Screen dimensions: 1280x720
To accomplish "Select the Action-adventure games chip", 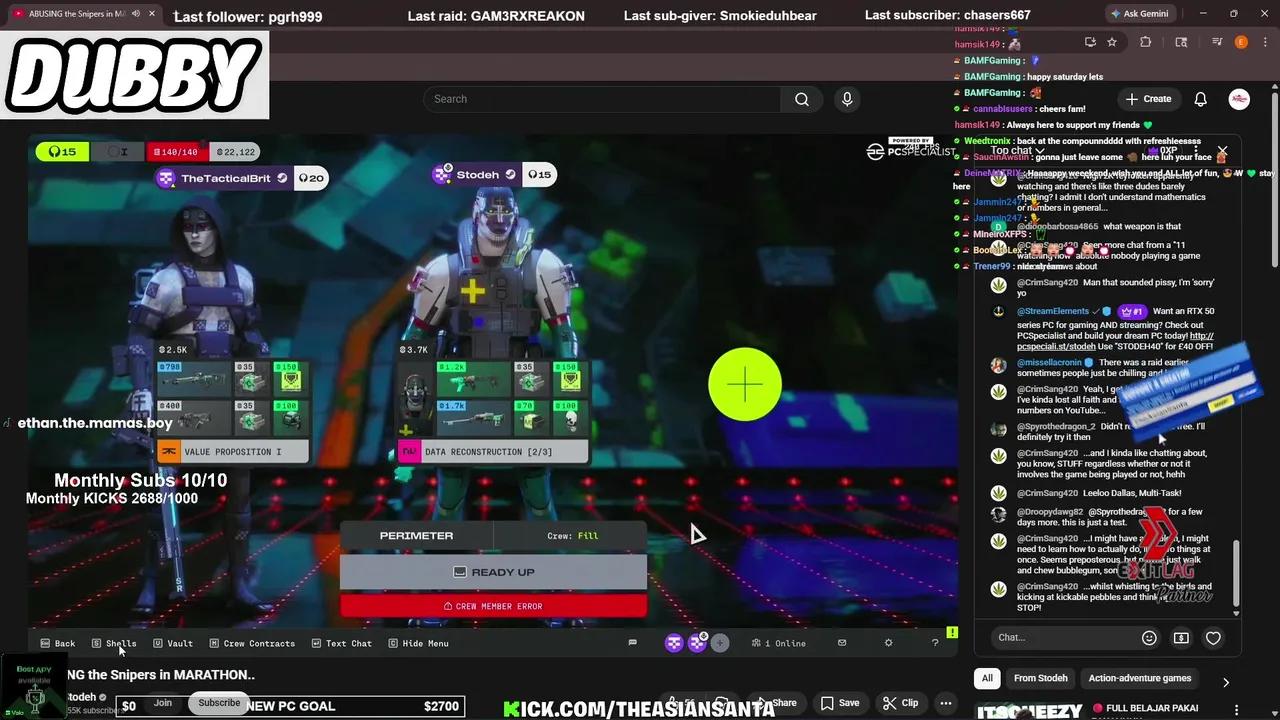I will click(1140, 678).
